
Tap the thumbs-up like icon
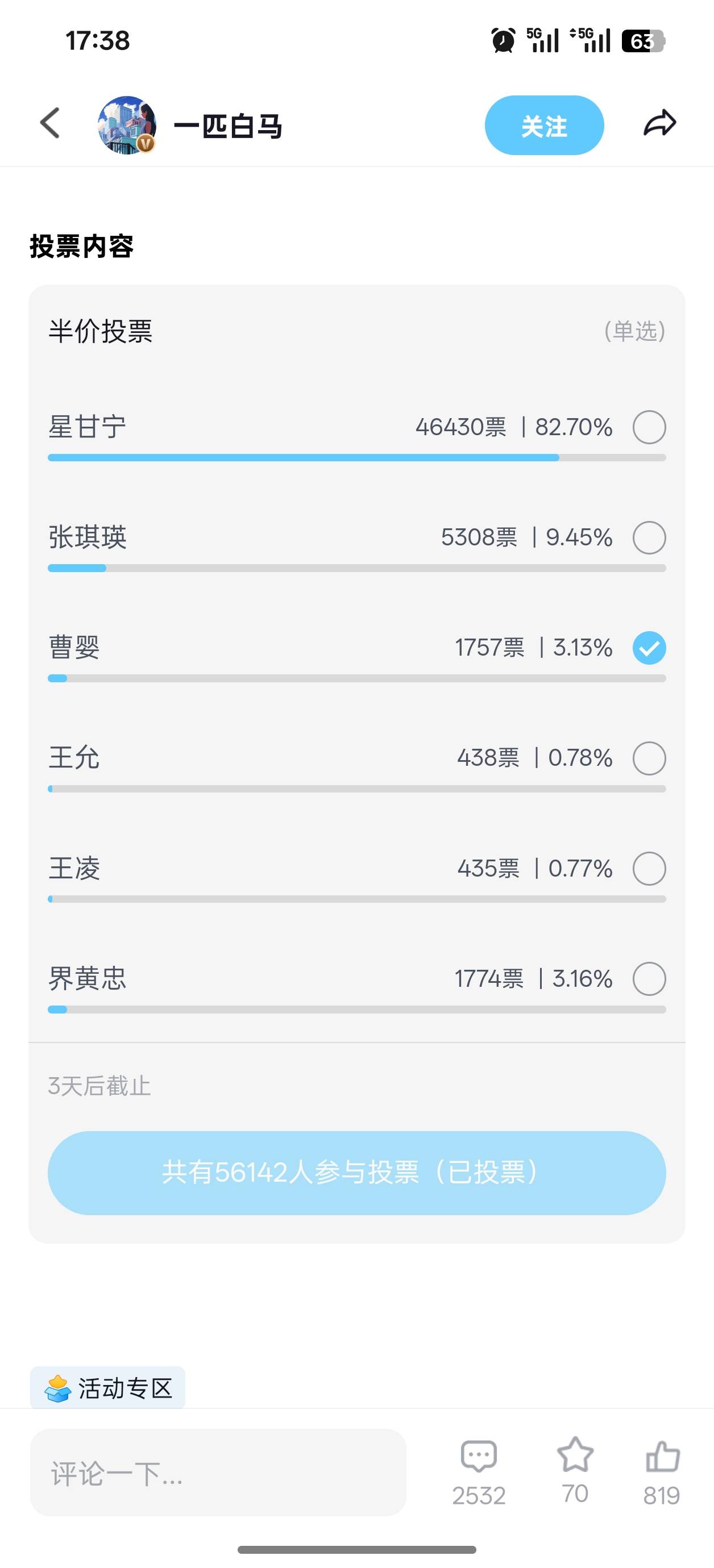tap(662, 1457)
